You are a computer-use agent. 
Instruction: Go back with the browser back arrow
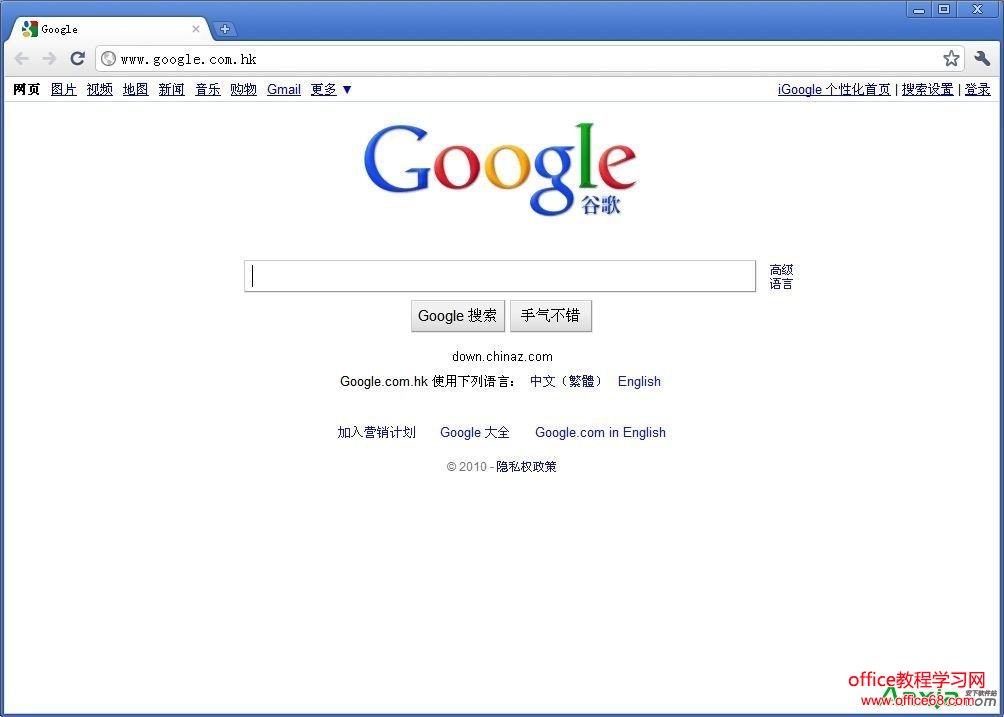[x=21, y=59]
